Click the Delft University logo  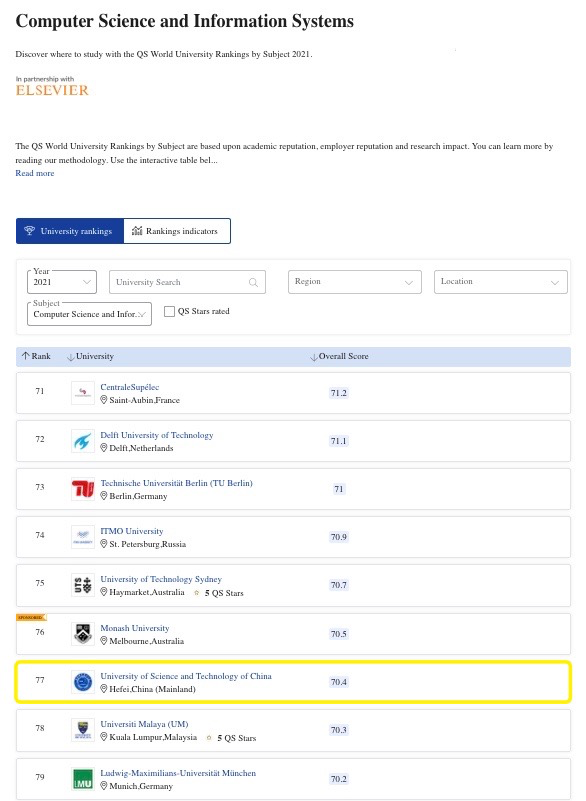pyautogui.click(x=83, y=441)
